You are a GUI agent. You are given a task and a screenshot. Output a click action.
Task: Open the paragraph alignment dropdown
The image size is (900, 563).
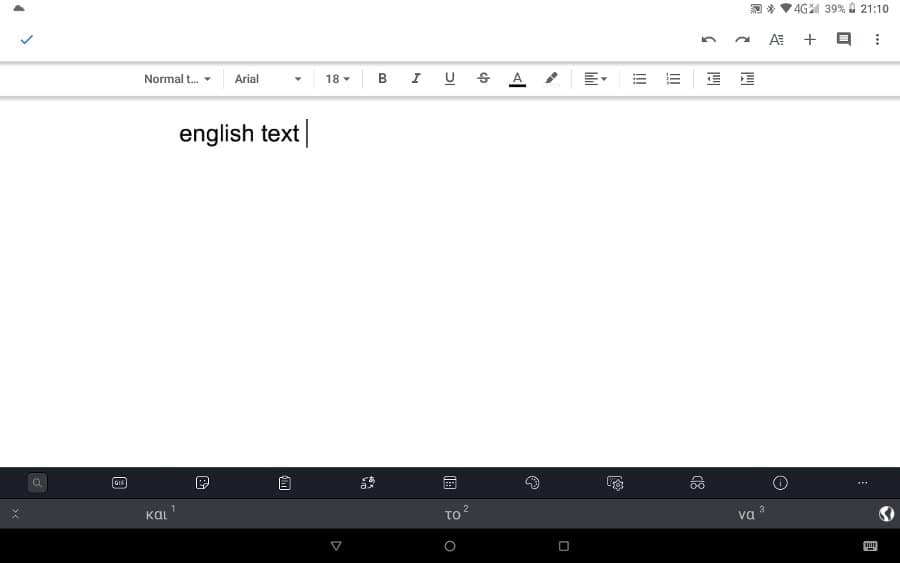pos(595,79)
